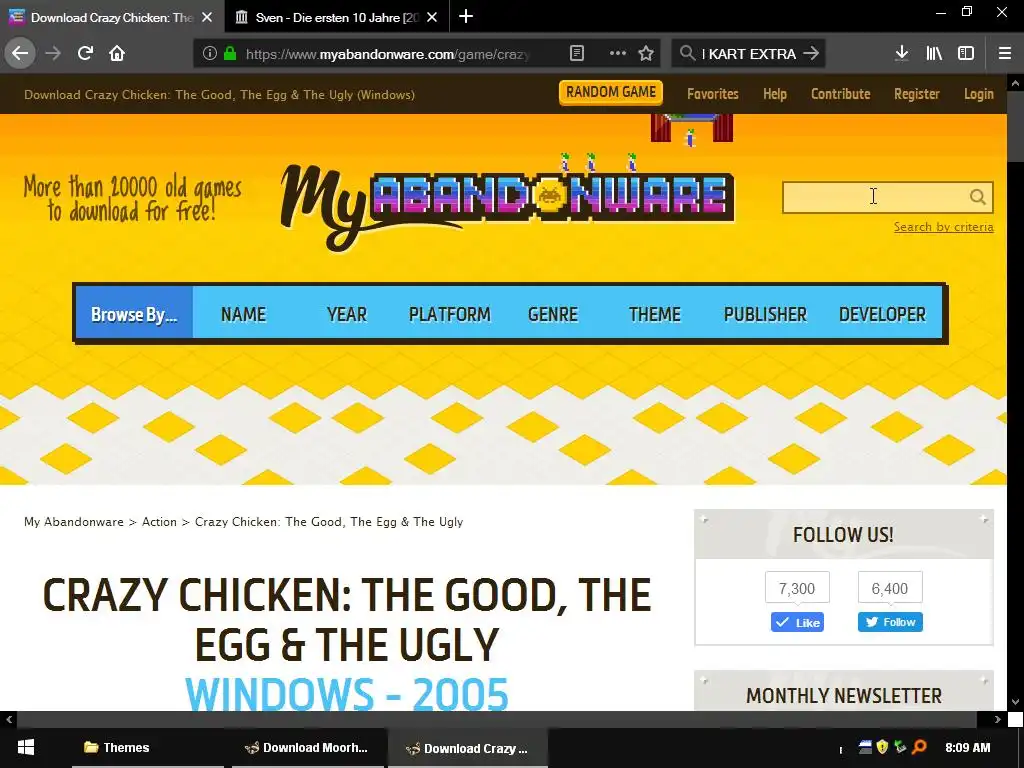Toggle reader view icon in address bar
The image size is (1024, 768).
[577, 54]
